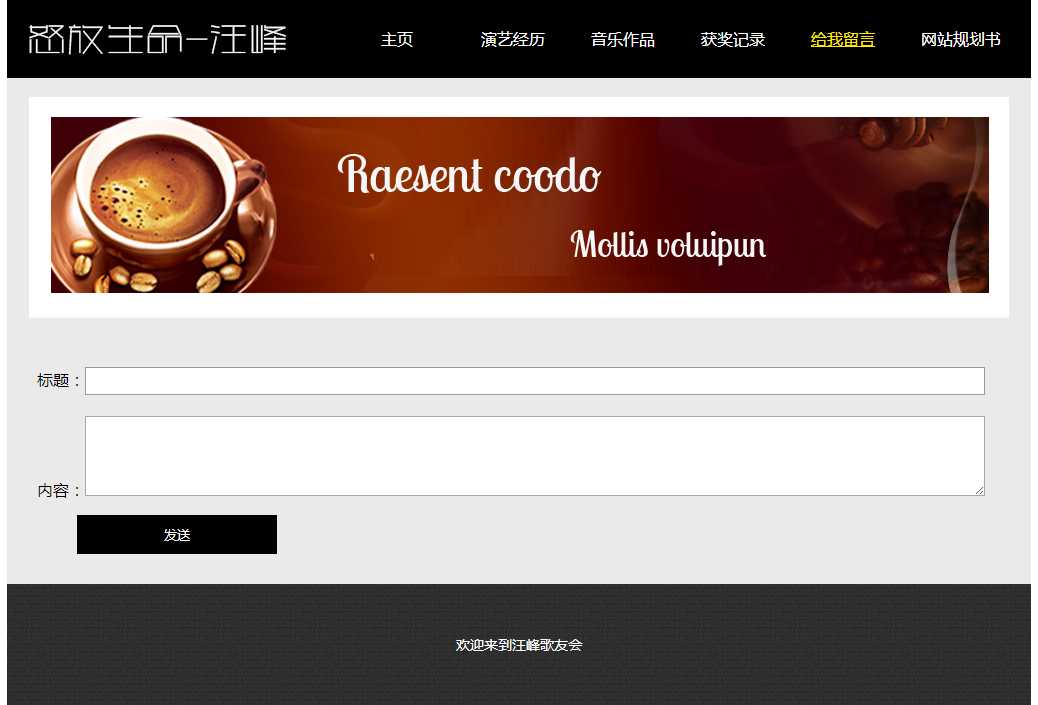Click the 'Mollis voluipun' banner subtitle
This screenshot has height=705, width=1038.
click(x=668, y=245)
